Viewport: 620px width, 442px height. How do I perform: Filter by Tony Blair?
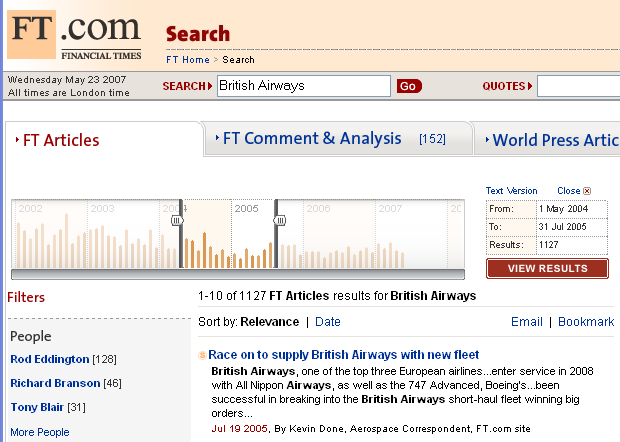point(37,407)
